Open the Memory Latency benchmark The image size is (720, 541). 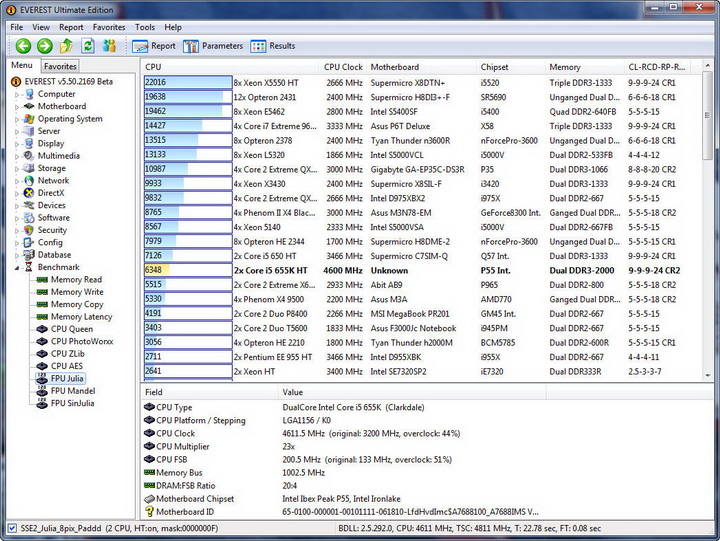click(81, 317)
